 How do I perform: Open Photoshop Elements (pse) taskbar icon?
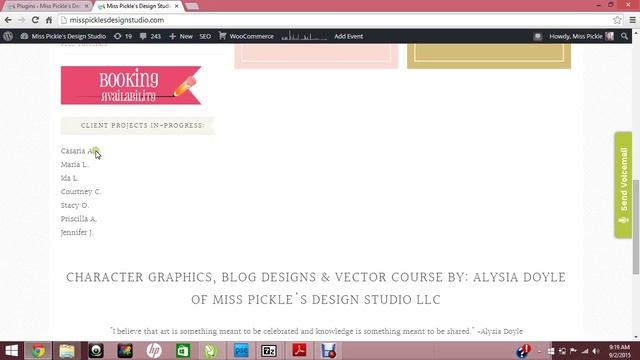tap(241, 351)
